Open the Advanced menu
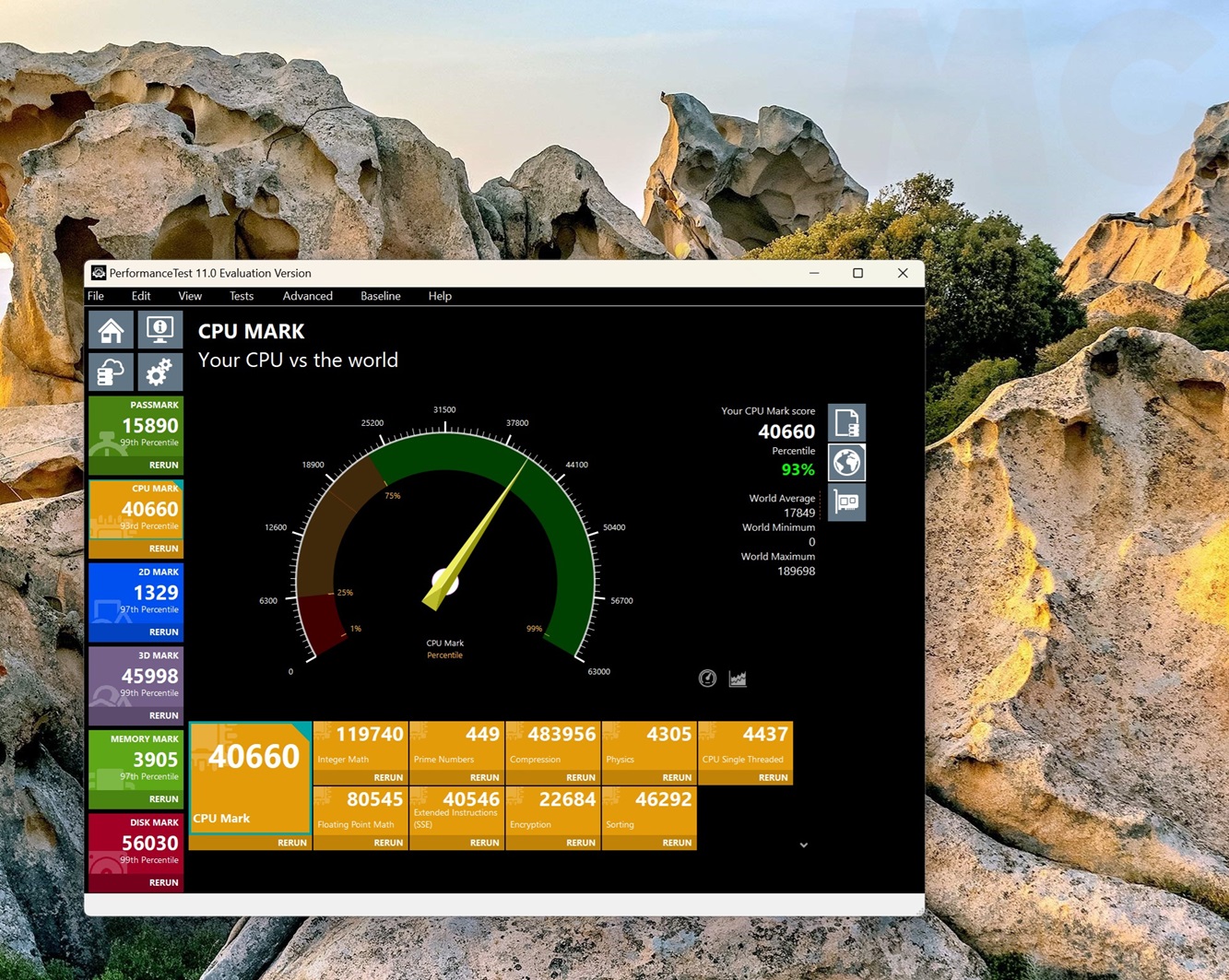Image resolution: width=1229 pixels, height=980 pixels. [x=307, y=296]
